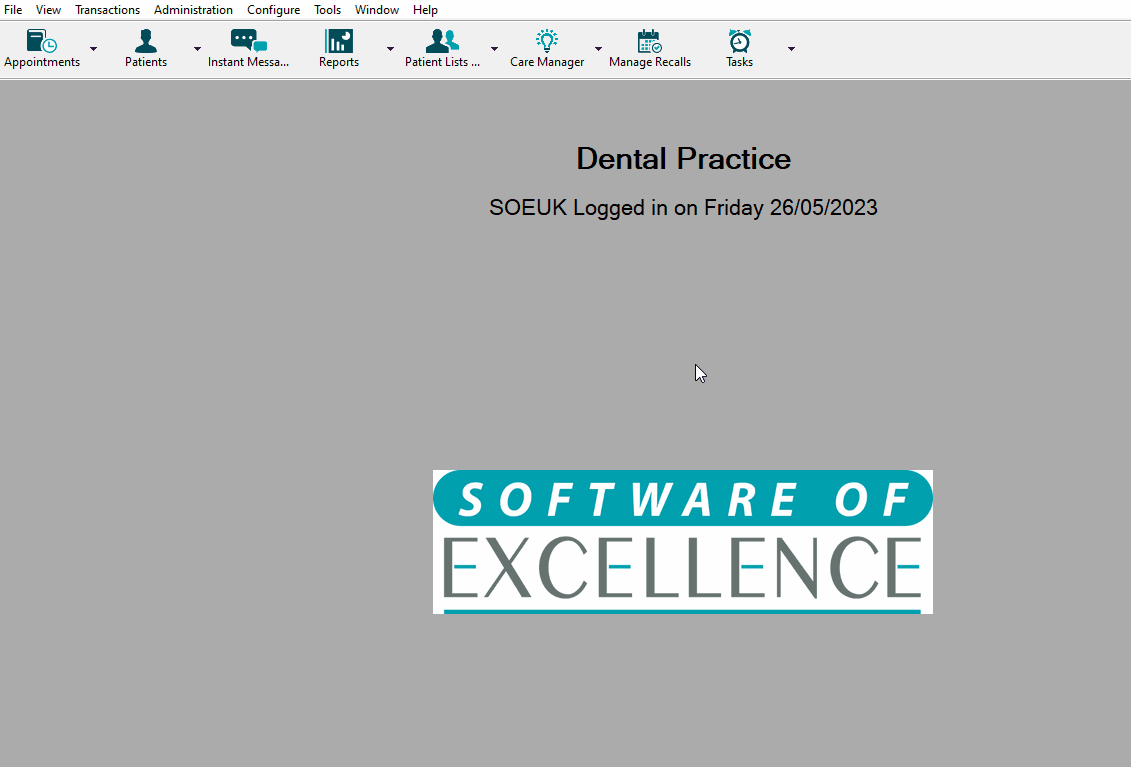This screenshot has width=1131, height=767.
Task: Open the Window menu
Action: 377,10
